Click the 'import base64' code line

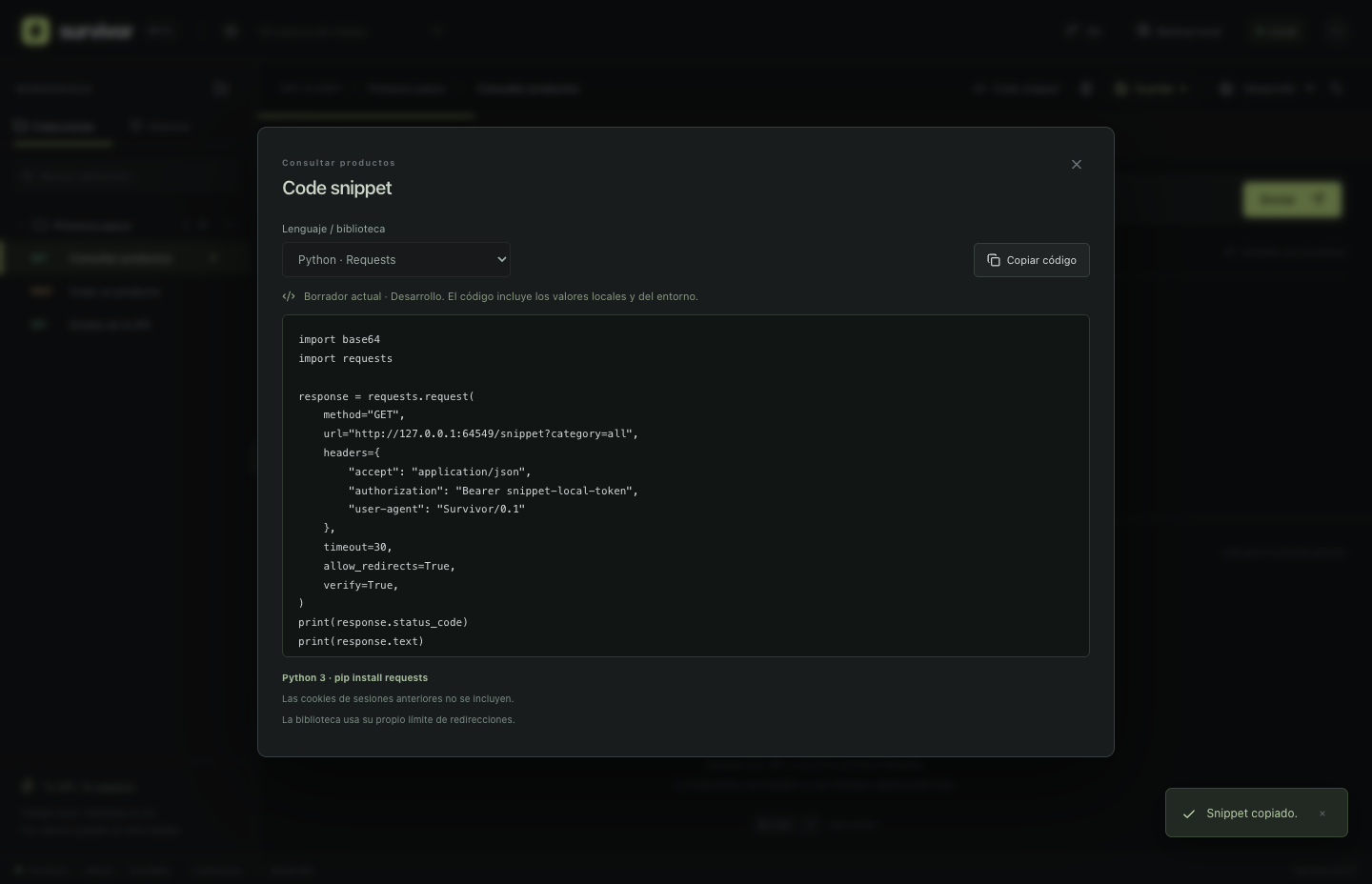coord(339,339)
